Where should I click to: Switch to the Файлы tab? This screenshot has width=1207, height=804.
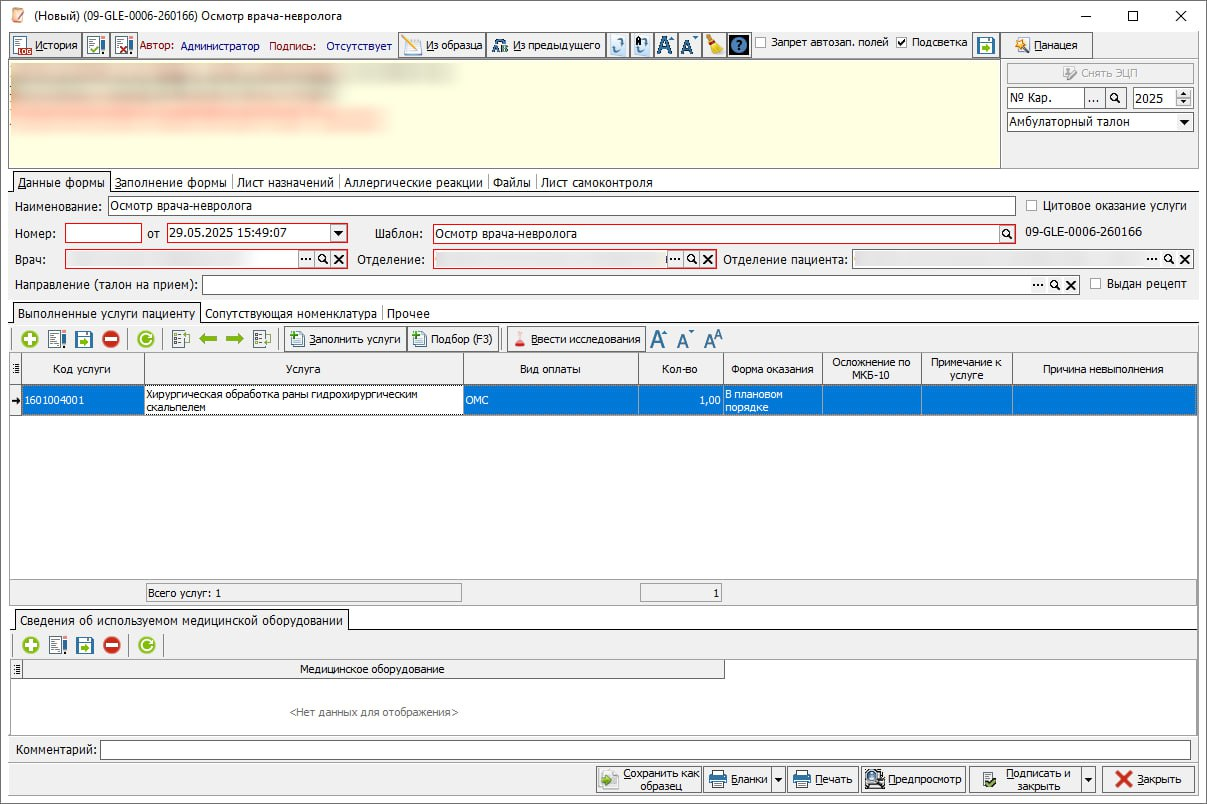coord(511,183)
